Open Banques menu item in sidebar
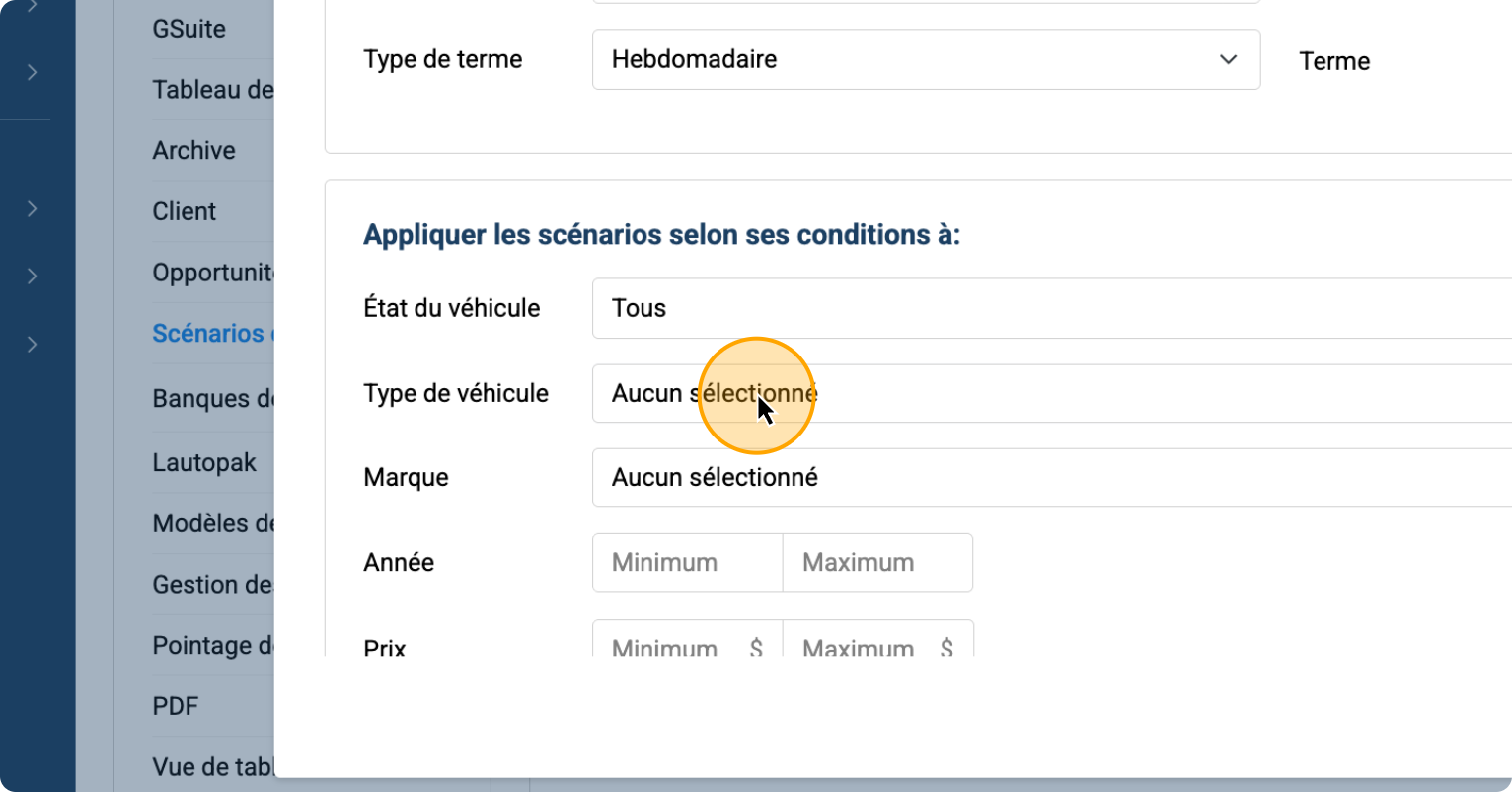This screenshot has height=792, width=1512. tap(212, 398)
